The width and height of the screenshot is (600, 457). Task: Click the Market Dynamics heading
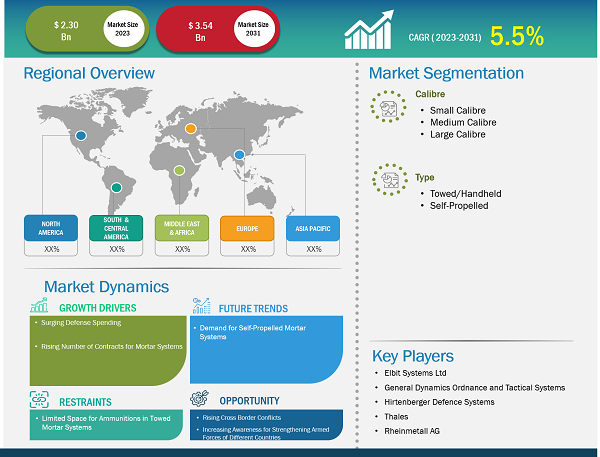106,287
